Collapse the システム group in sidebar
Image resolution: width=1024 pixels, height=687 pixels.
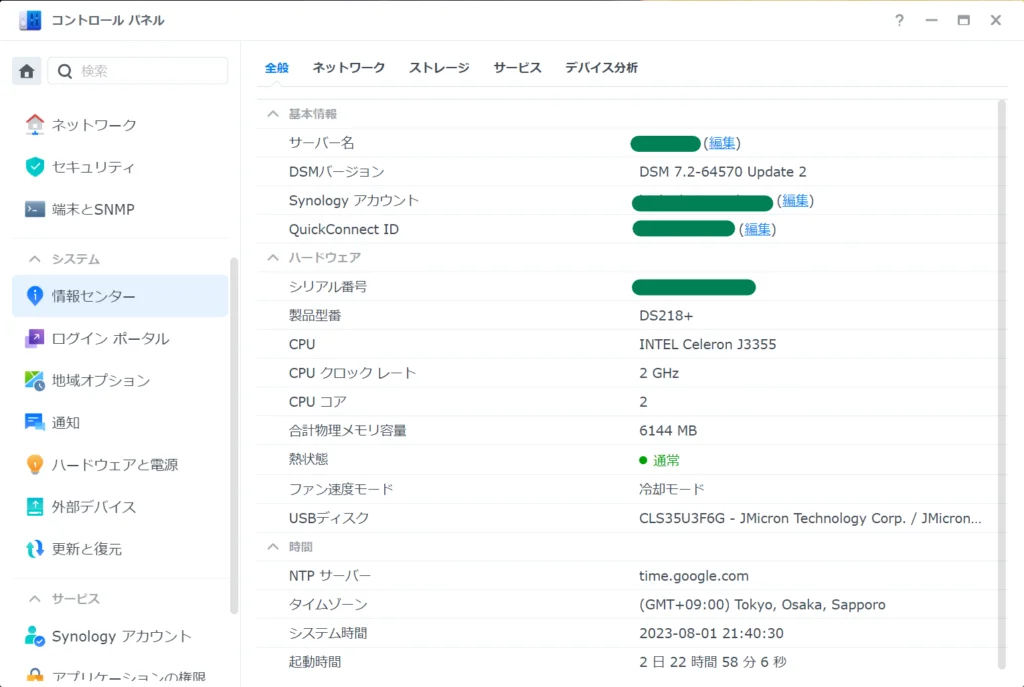35,259
